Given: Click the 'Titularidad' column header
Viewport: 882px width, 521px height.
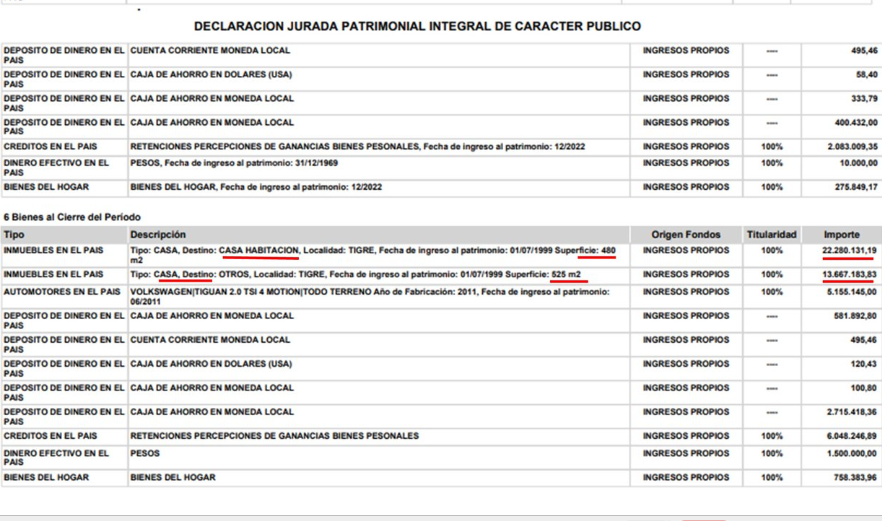Looking at the screenshot, I should [772, 235].
